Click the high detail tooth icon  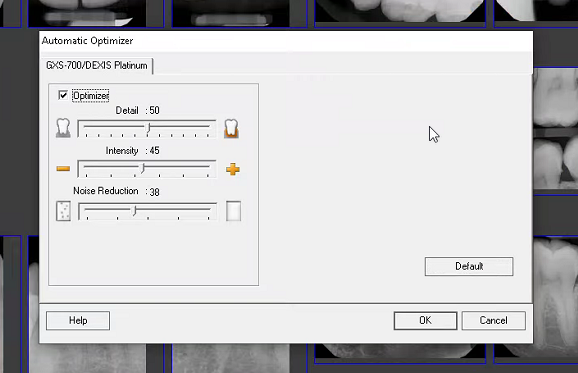(x=231, y=128)
